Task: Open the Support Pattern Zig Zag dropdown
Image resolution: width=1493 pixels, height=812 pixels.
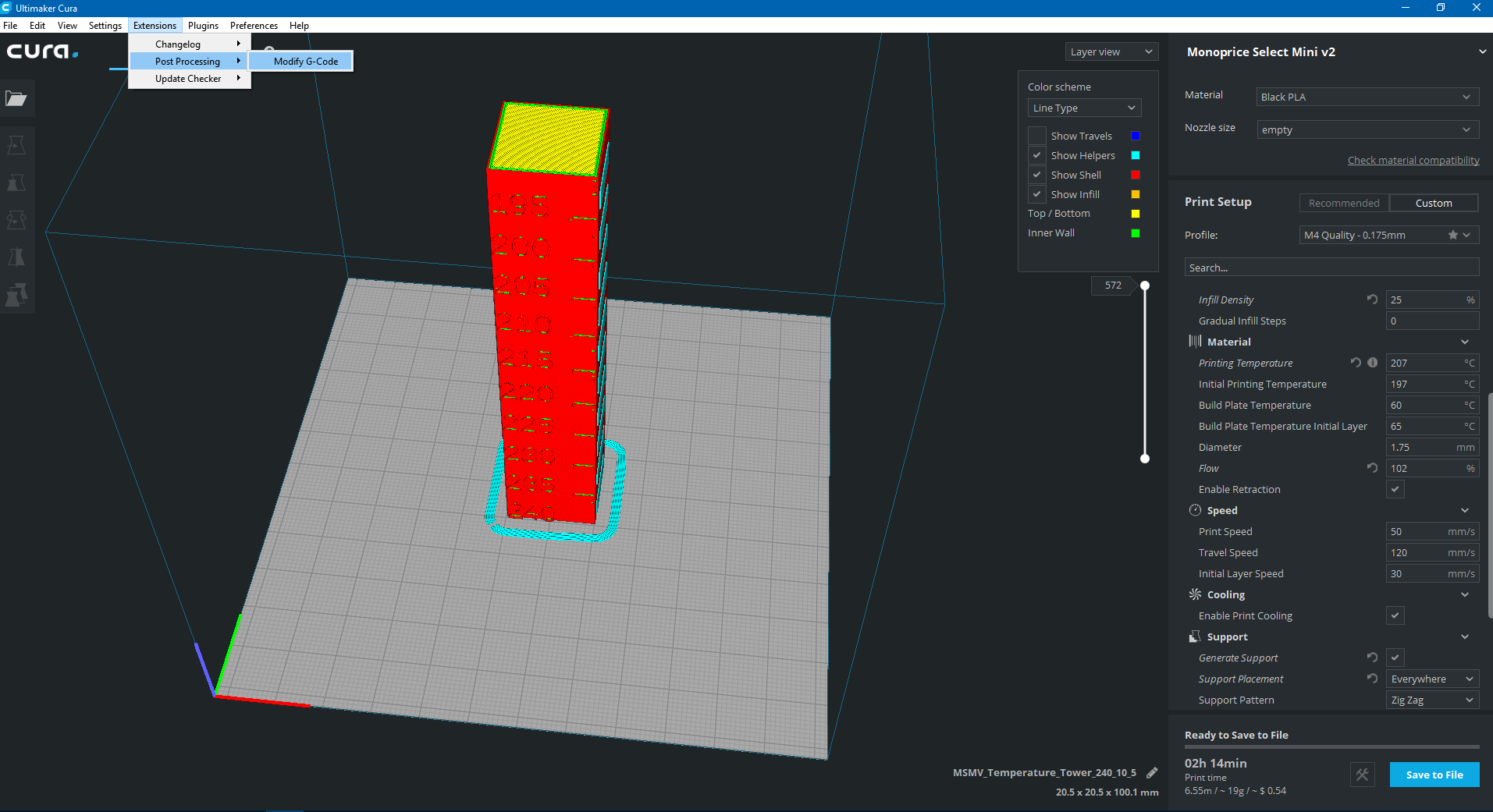Action: 1432,700
